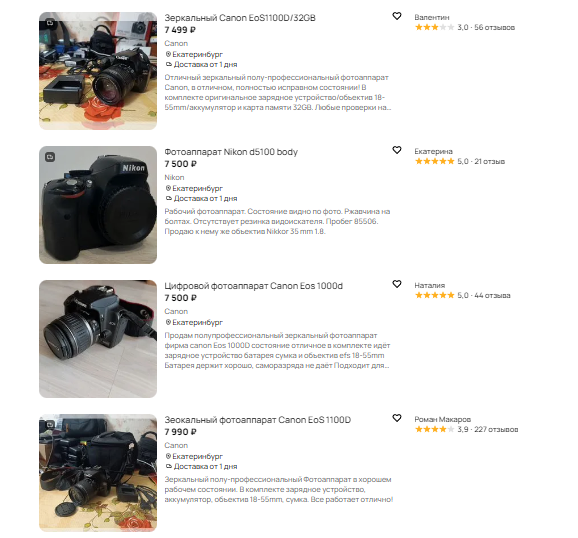578x538 pixels.
Task: View Canon EoS 1100D with bag photo
Action: 98,473
